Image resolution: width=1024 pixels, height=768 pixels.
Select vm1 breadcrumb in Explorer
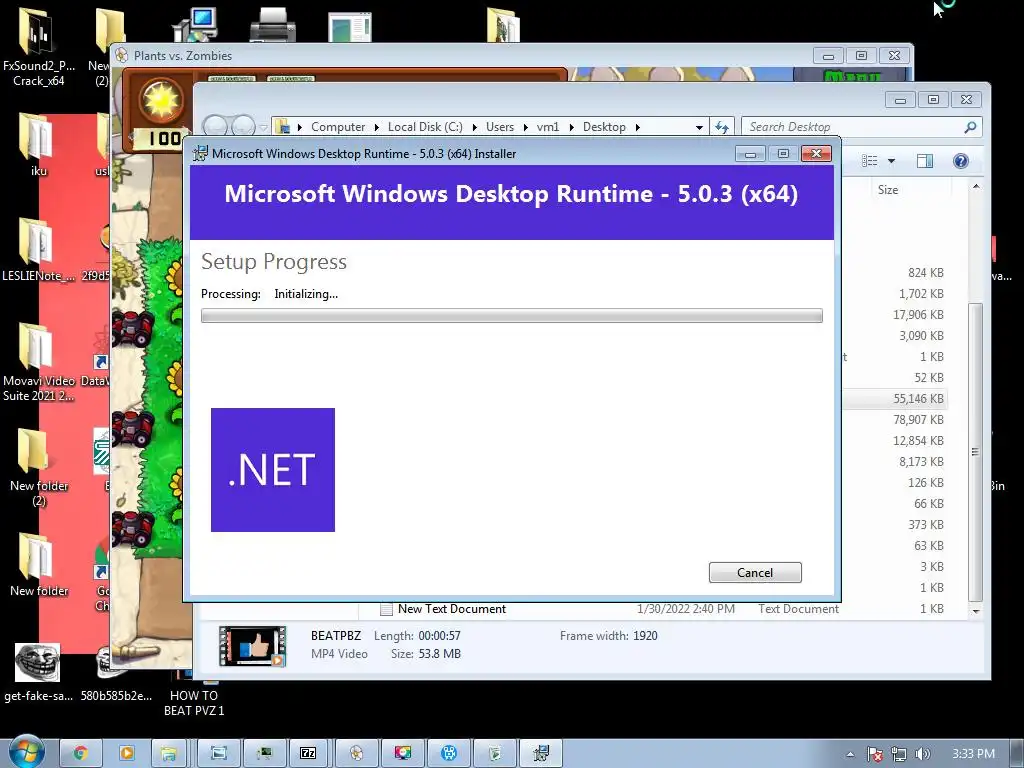point(547,127)
